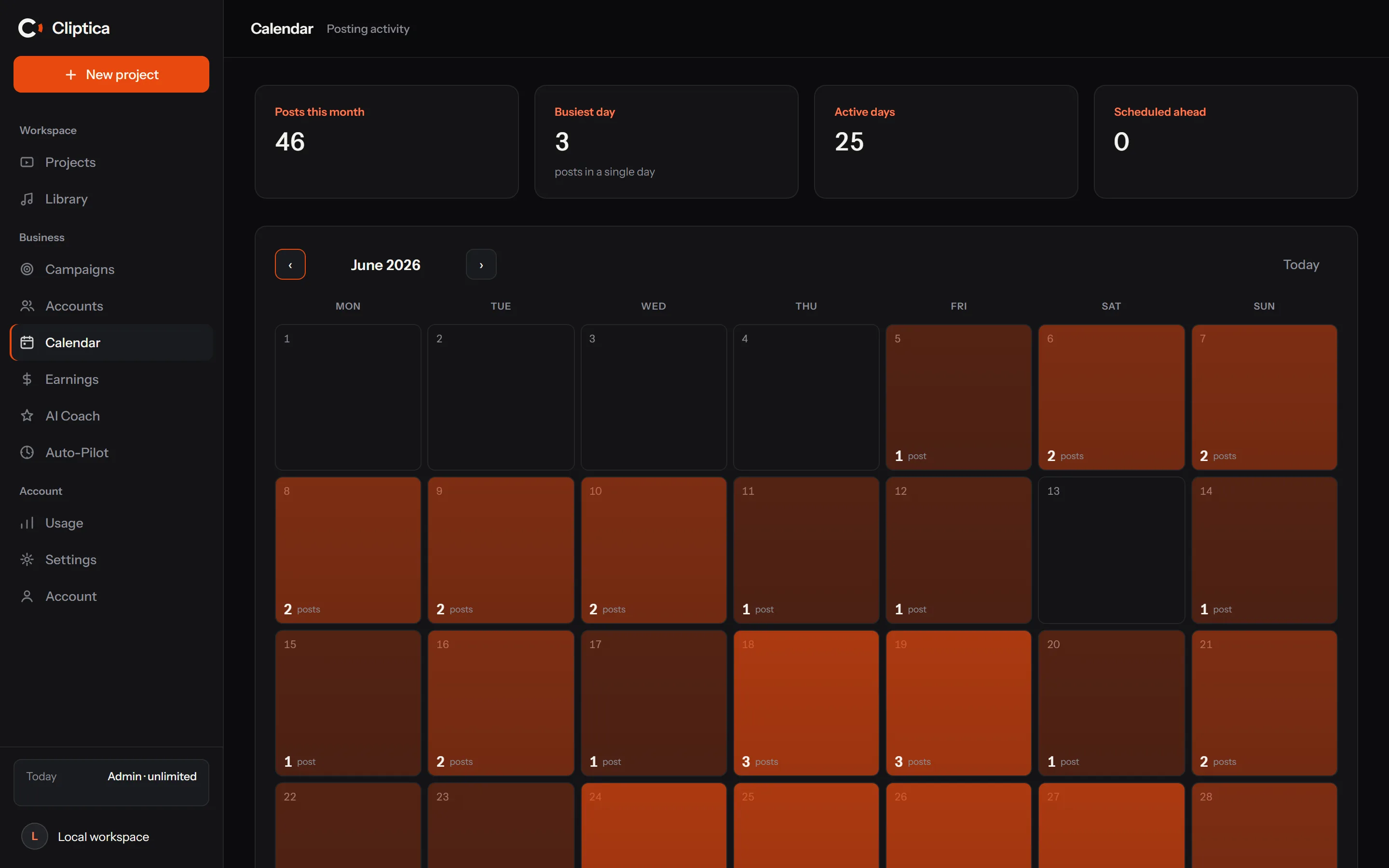The width and height of the screenshot is (1389, 868).
Task: Open the Account menu item
Action: pyautogui.click(x=111, y=597)
